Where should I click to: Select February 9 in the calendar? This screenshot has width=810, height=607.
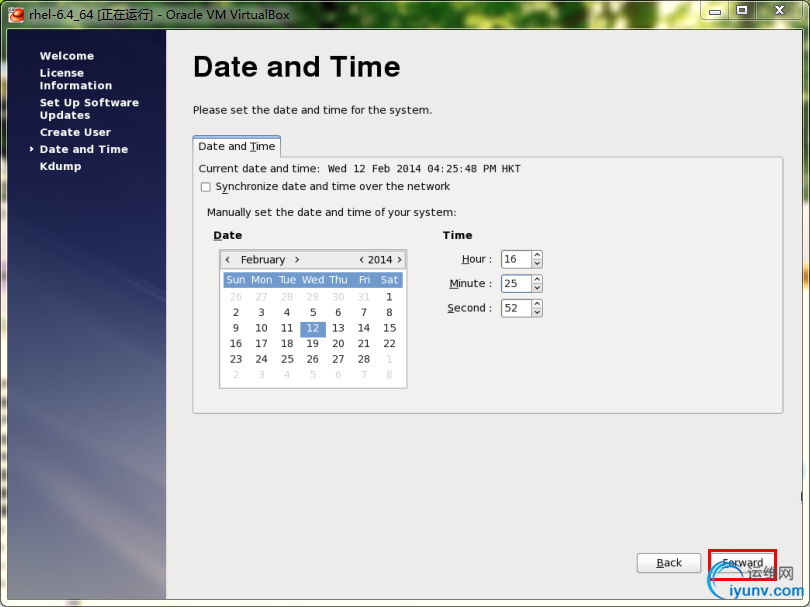click(x=236, y=328)
